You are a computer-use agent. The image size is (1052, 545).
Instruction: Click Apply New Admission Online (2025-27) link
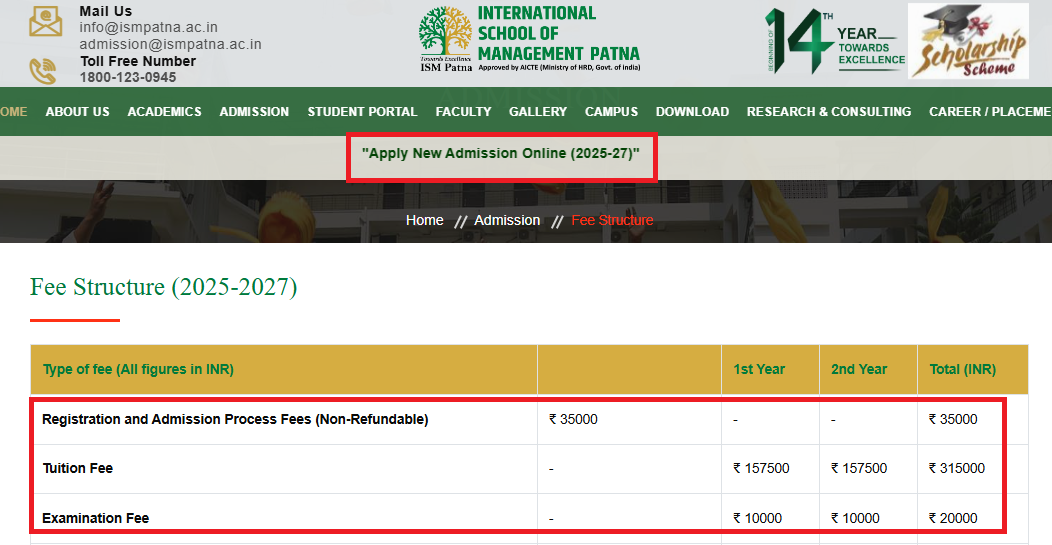pyautogui.click(x=501, y=153)
